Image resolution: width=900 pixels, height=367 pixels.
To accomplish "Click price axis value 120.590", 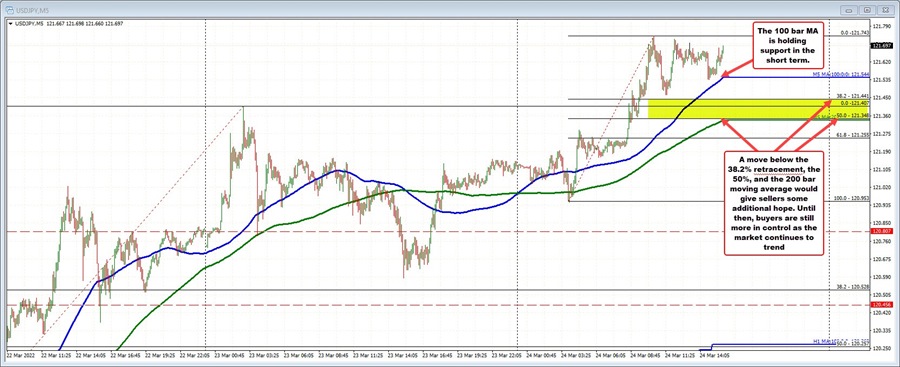I will click(881, 277).
